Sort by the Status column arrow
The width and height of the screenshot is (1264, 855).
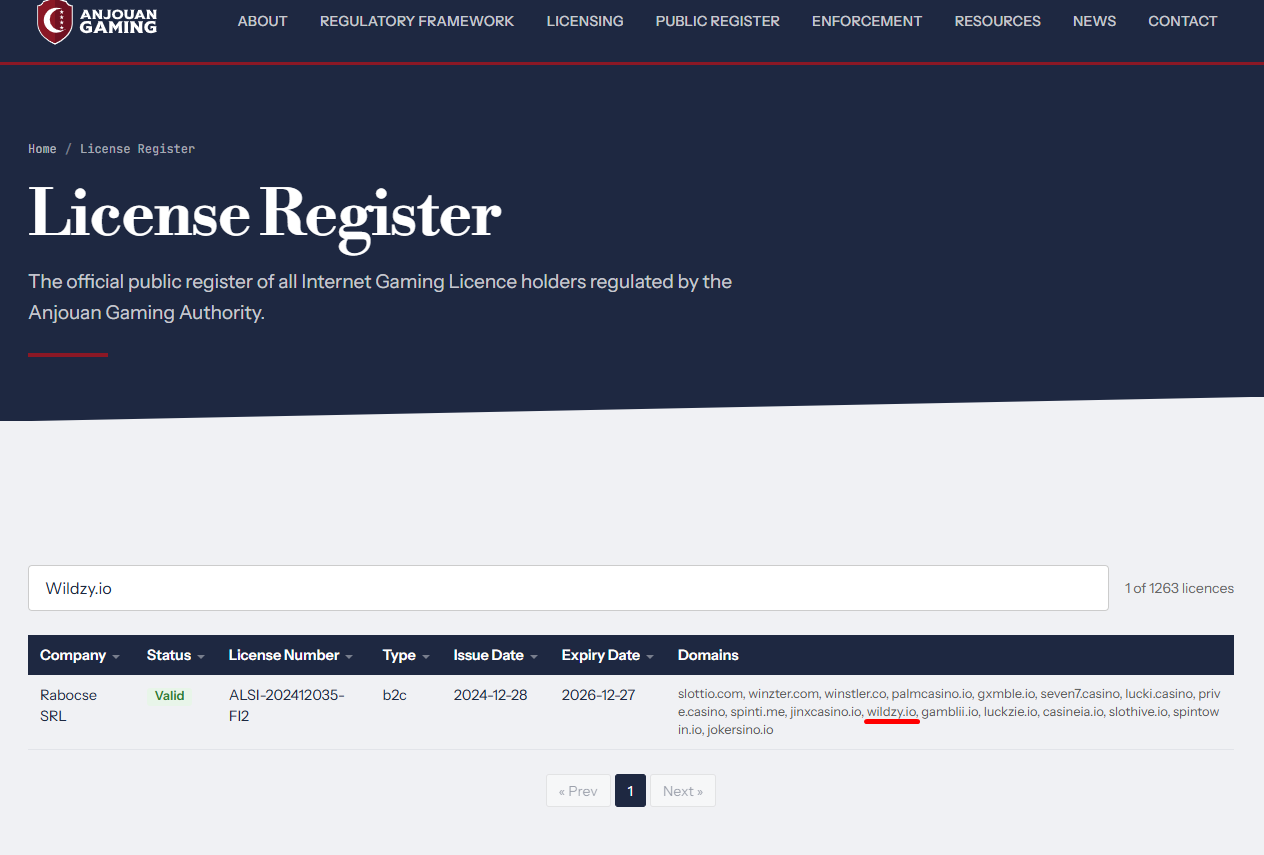pyautogui.click(x=201, y=656)
